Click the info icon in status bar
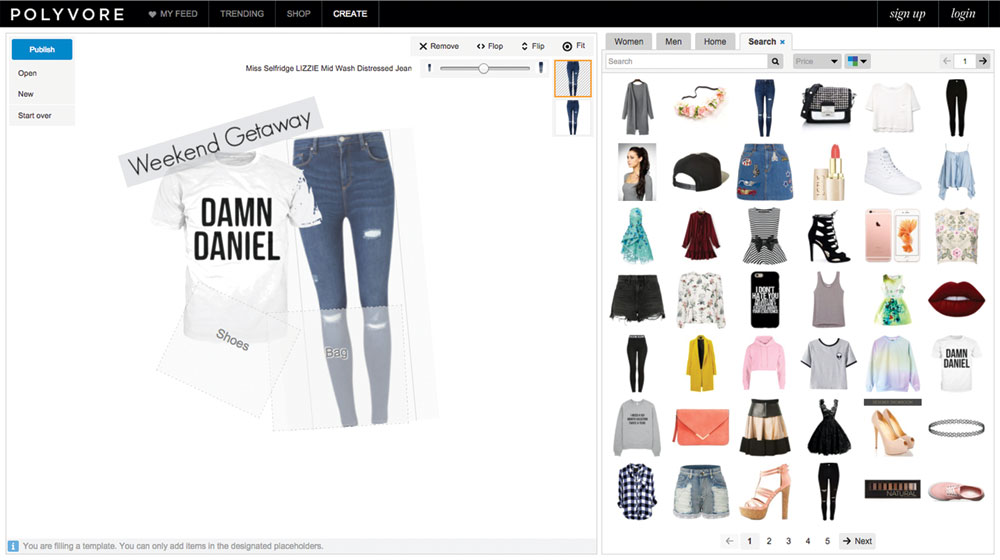Image resolution: width=1000 pixels, height=560 pixels. click(x=13, y=546)
